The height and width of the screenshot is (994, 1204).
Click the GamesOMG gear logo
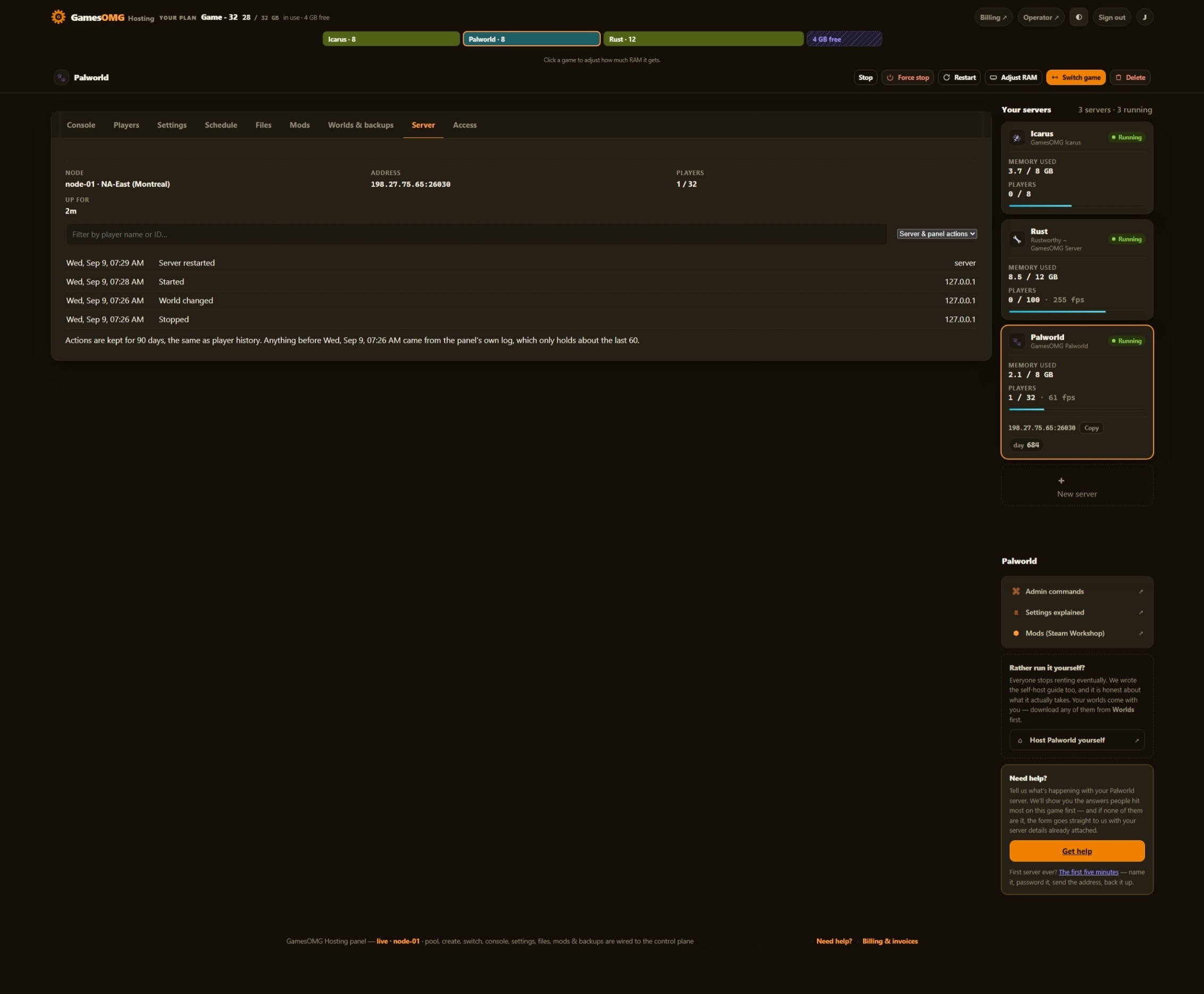coord(58,17)
